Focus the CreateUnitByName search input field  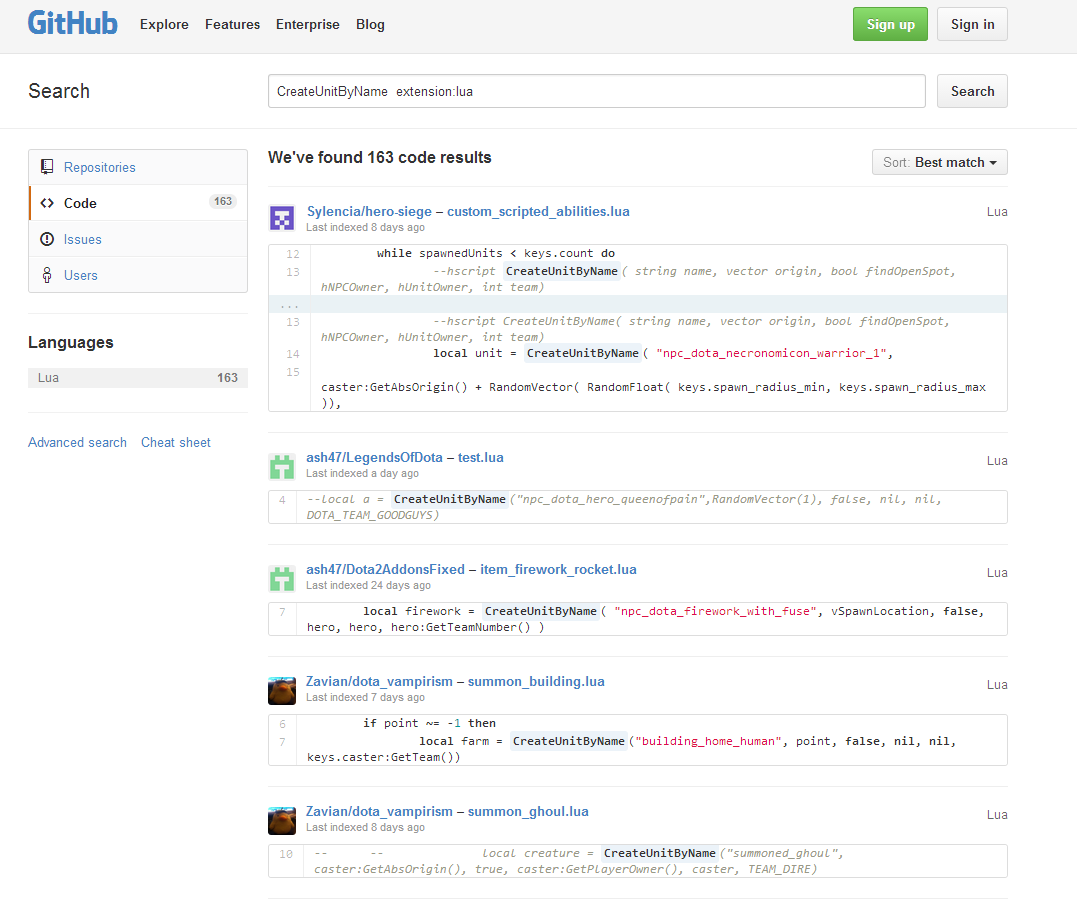[x=596, y=91]
